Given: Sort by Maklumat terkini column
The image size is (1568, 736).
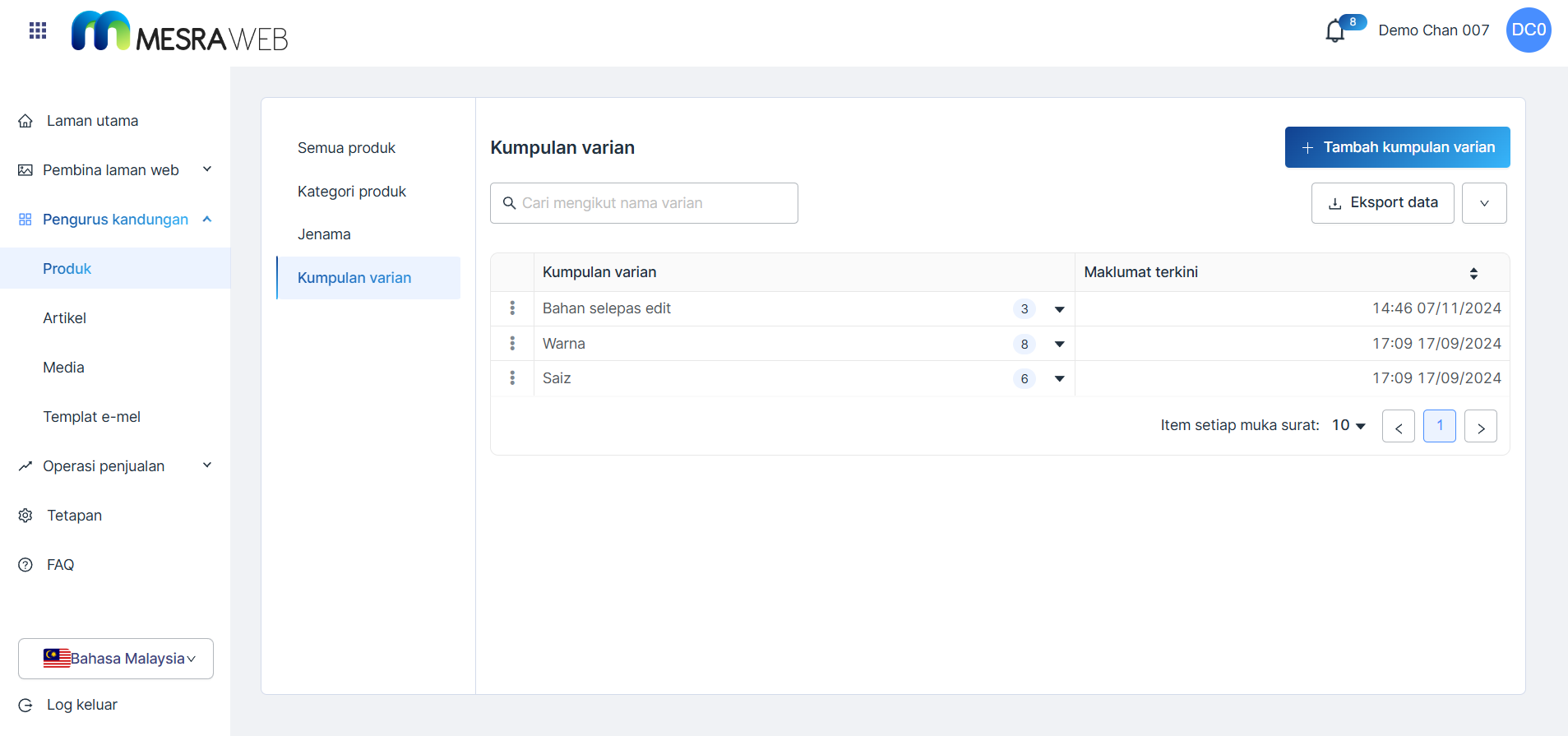Looking at the screenshot, I should 1473,273.
